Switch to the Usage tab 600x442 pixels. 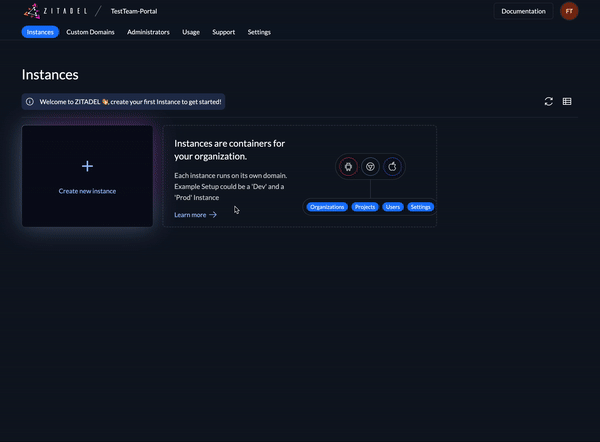(191, 32)
